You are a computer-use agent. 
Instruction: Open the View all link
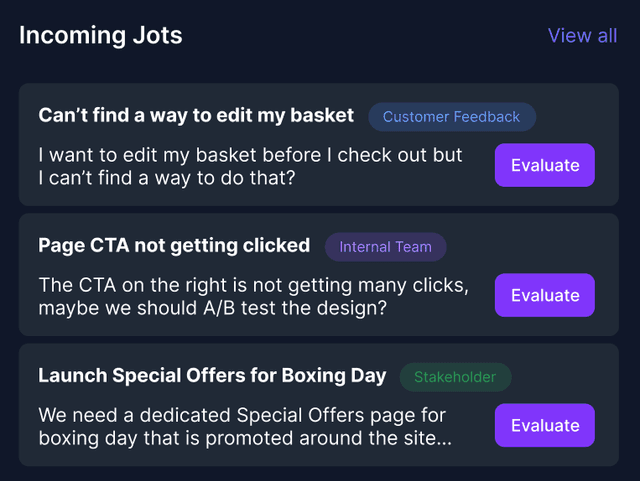(582, 36)
